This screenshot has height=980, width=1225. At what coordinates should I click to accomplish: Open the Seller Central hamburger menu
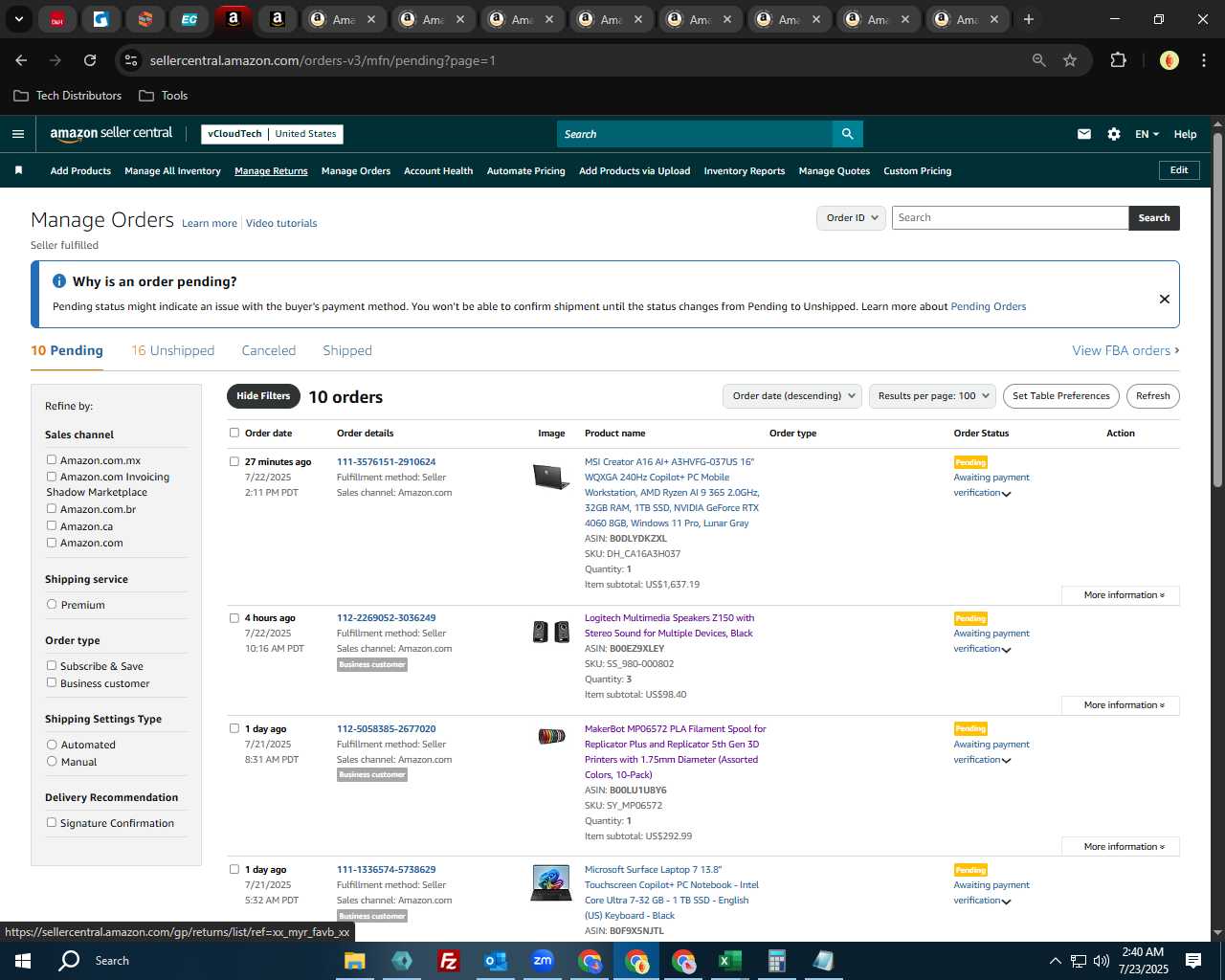[17, 134]
